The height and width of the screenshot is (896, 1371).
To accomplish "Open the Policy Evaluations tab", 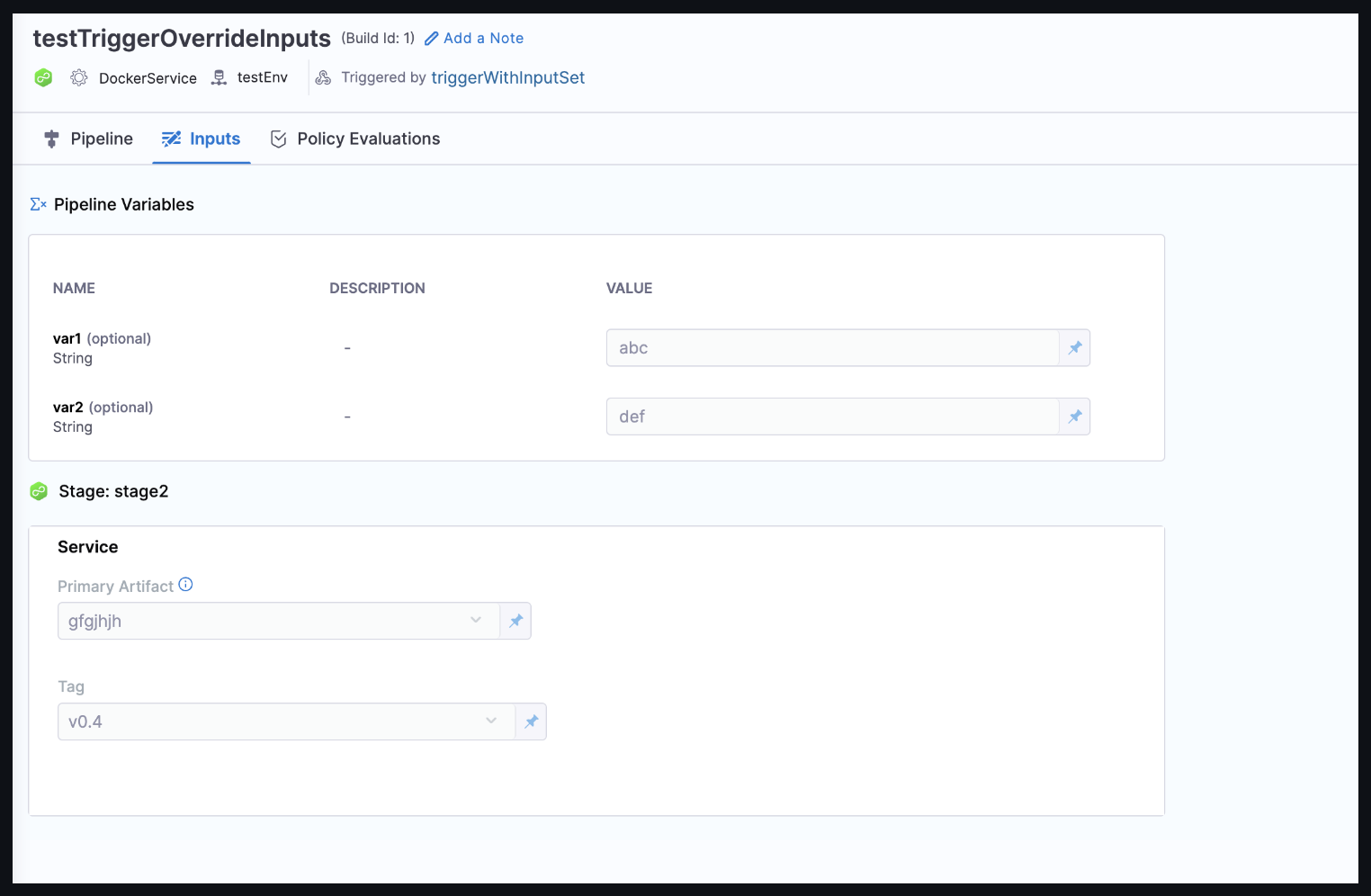I will pos(355,139).
